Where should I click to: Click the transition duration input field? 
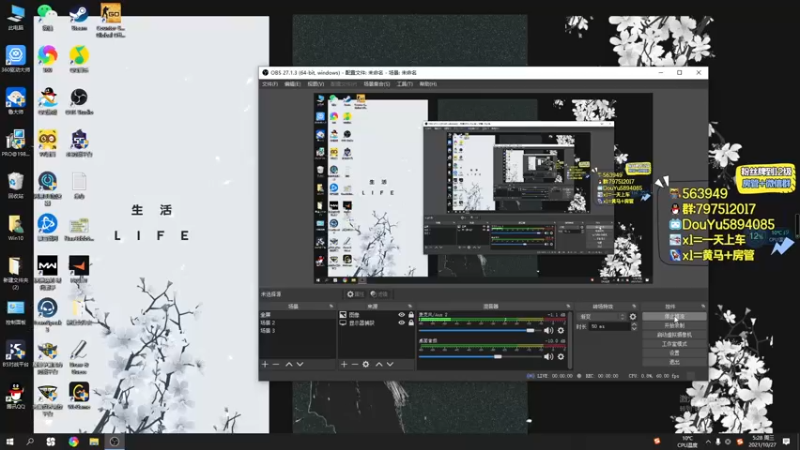[x=609, y=327]
